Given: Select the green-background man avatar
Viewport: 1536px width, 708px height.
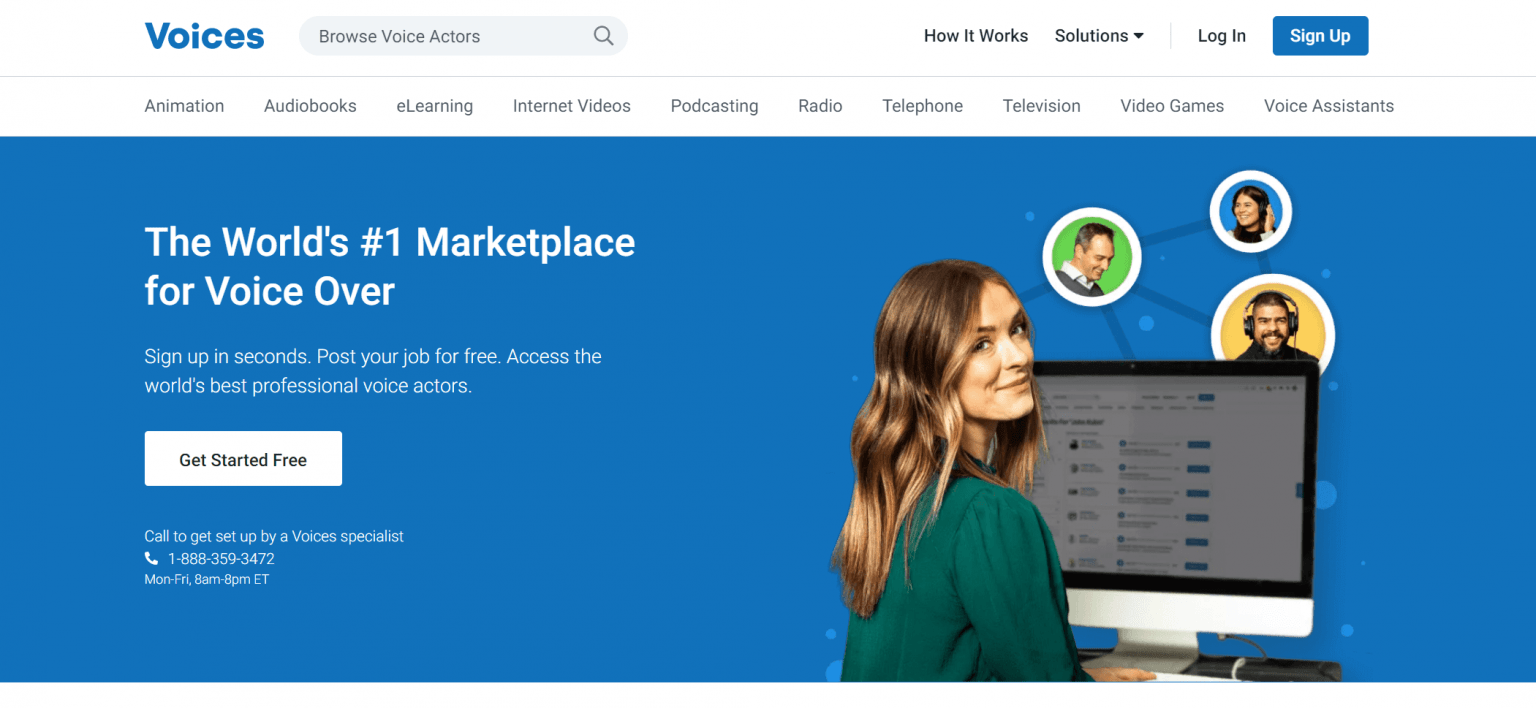Looking at the screenshot, I should (x=1092, y=257).
